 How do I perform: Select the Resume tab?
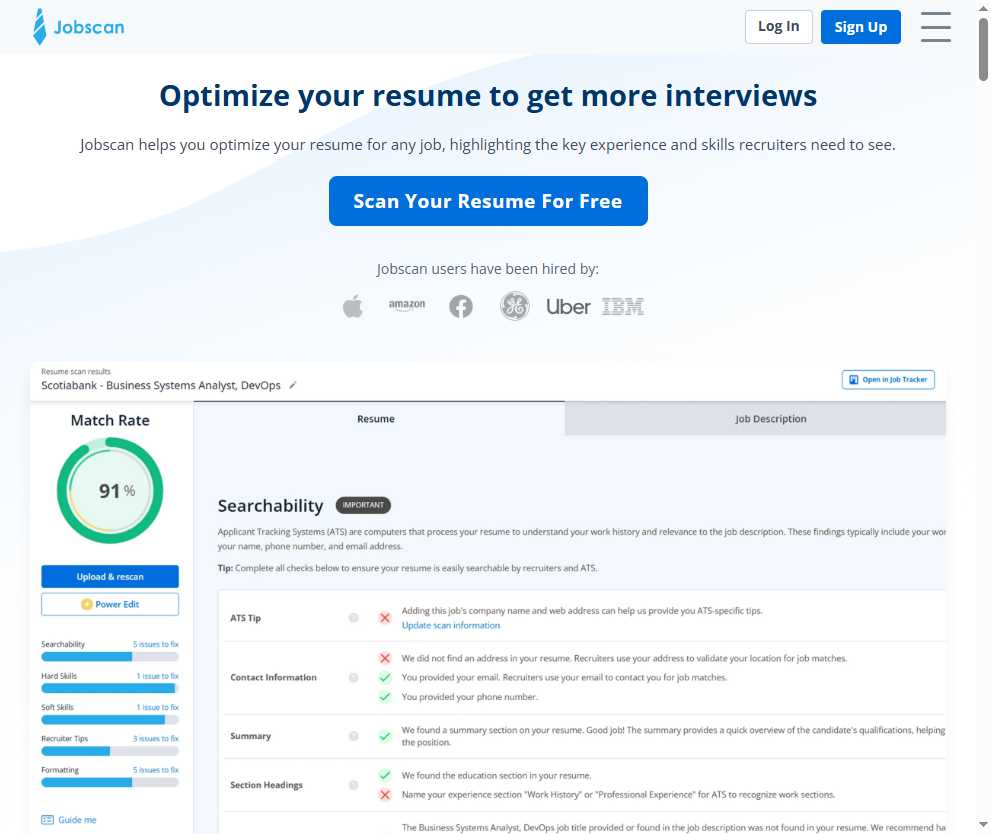pos(375,418)
